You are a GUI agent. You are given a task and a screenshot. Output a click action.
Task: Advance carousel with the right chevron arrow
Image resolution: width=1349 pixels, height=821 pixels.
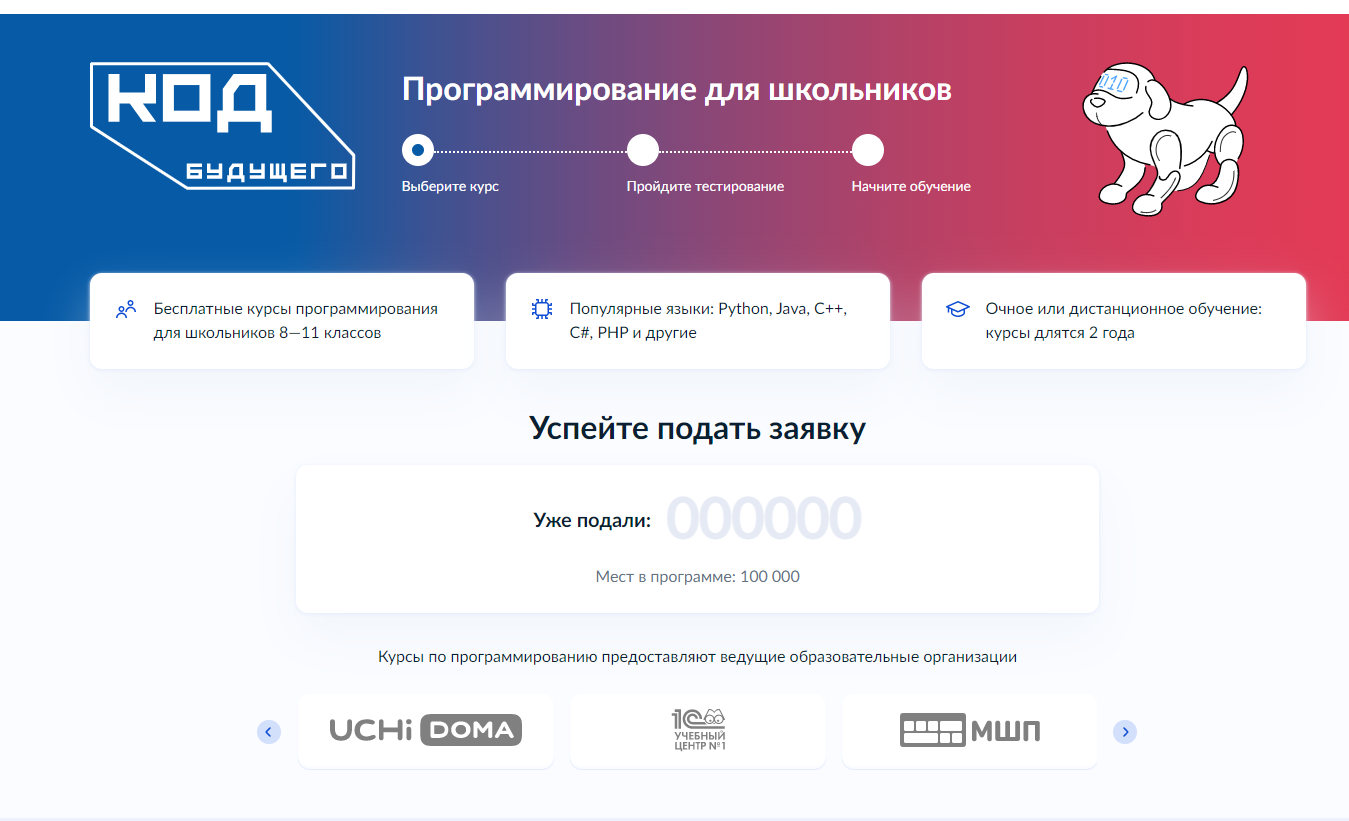pos(1125,732)
